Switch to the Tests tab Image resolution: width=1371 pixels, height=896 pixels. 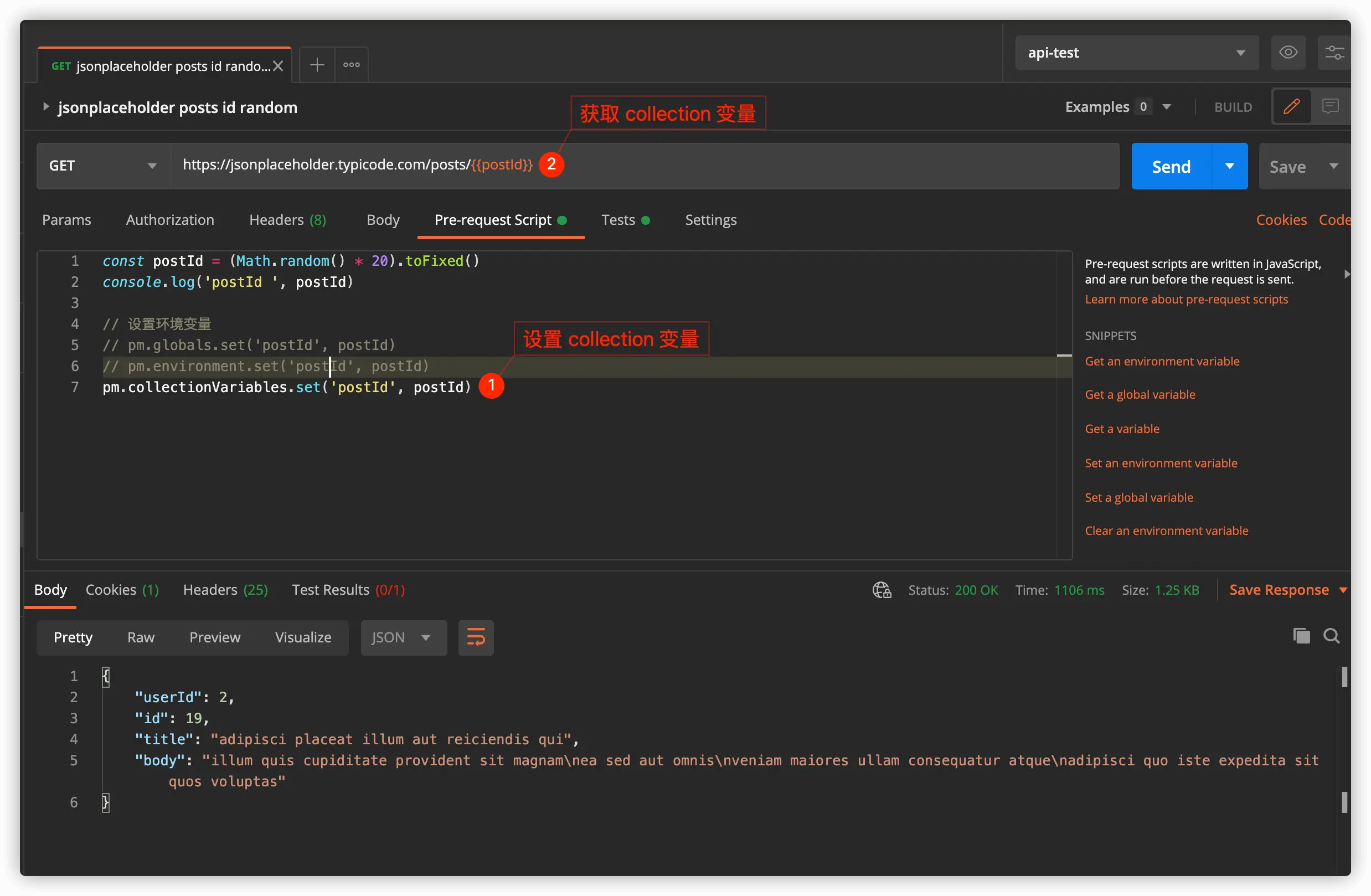pos(626,219)
